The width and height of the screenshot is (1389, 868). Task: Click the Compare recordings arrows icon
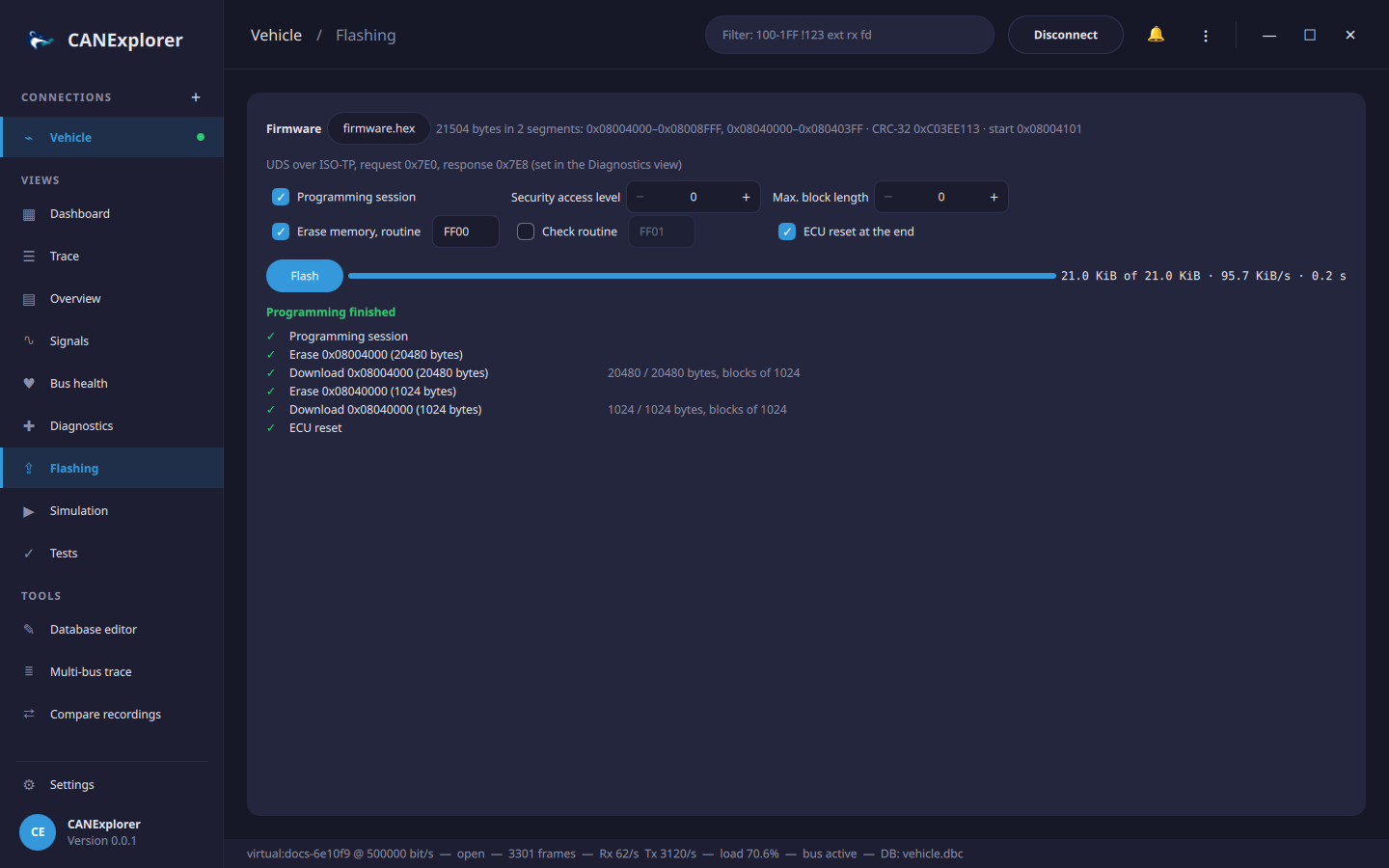pyautogui.click(x=29, y=715)
